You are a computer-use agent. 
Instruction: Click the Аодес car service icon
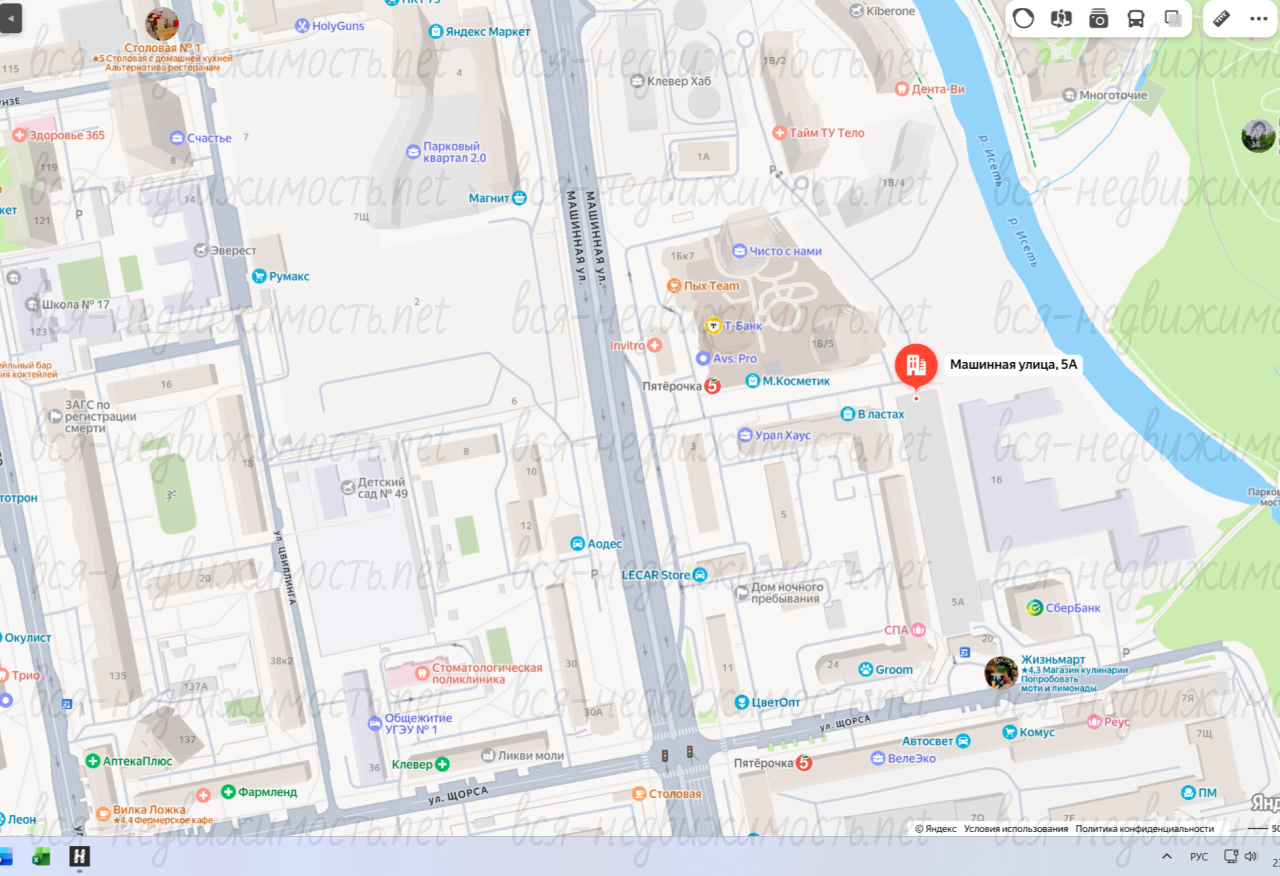click(577, 544)
